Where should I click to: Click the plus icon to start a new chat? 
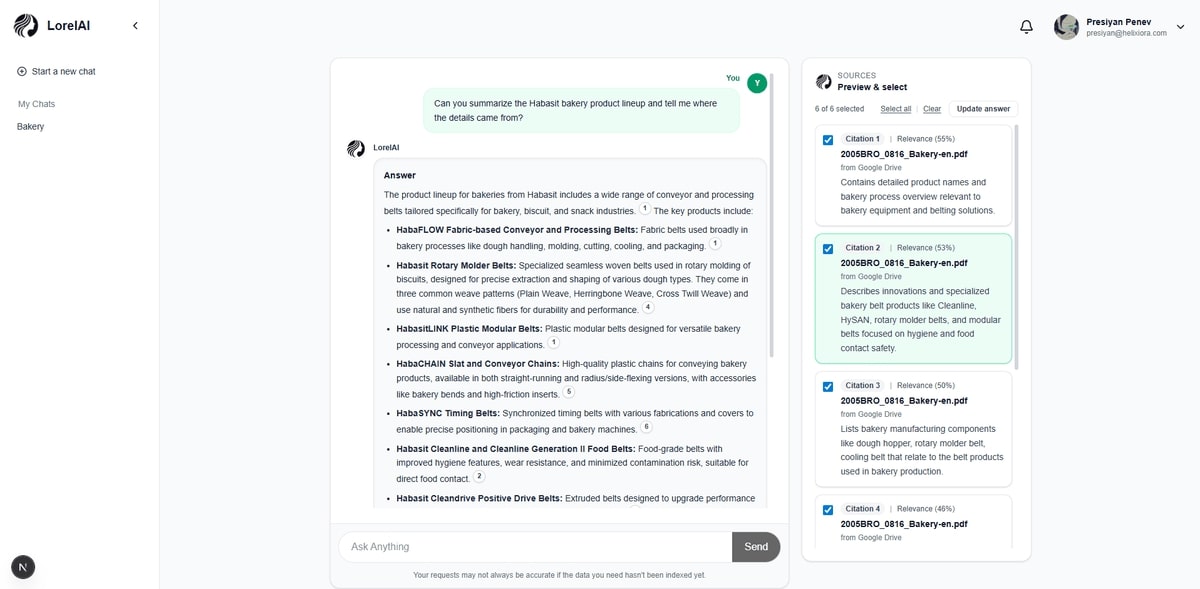pyautogui.click(x=22, y=72)
